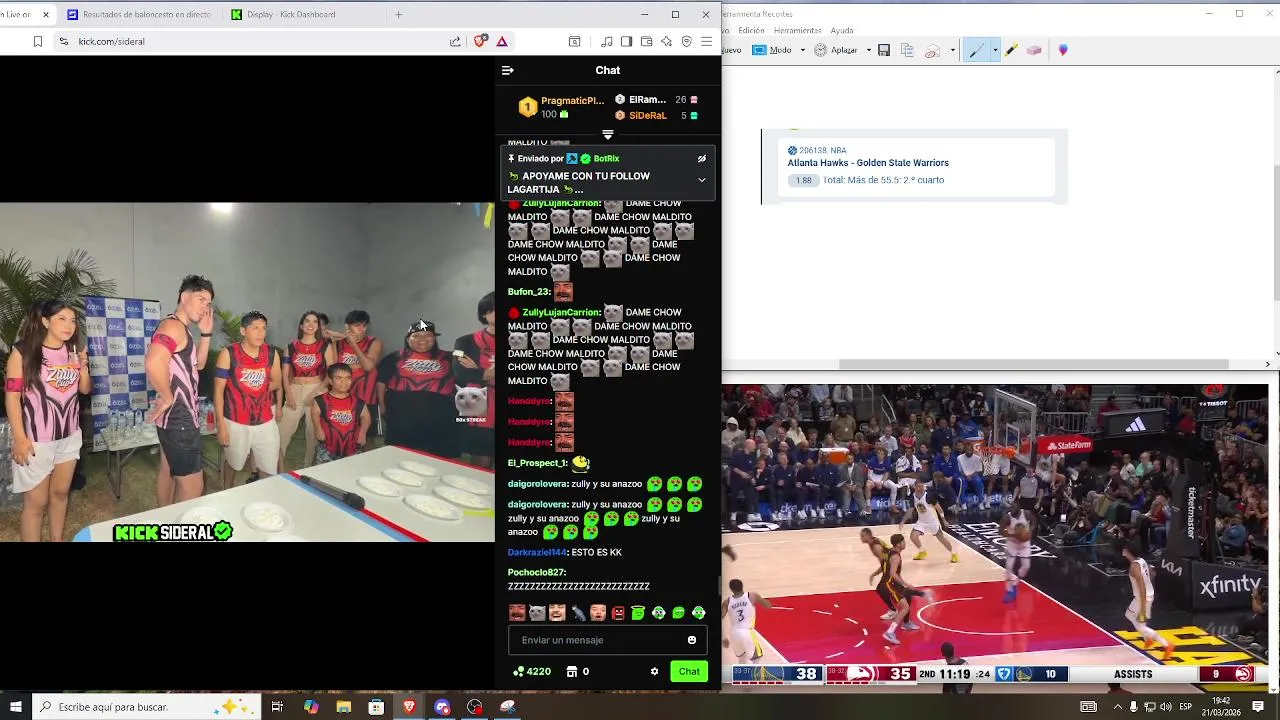The image size is (1280, 720).
Task: Unpin the BotRix pinned message
Action: pos(702,158)
